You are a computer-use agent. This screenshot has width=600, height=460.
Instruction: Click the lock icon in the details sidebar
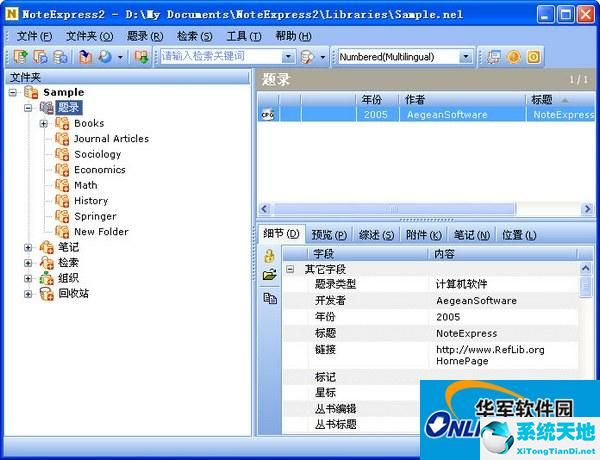(269, 255)
